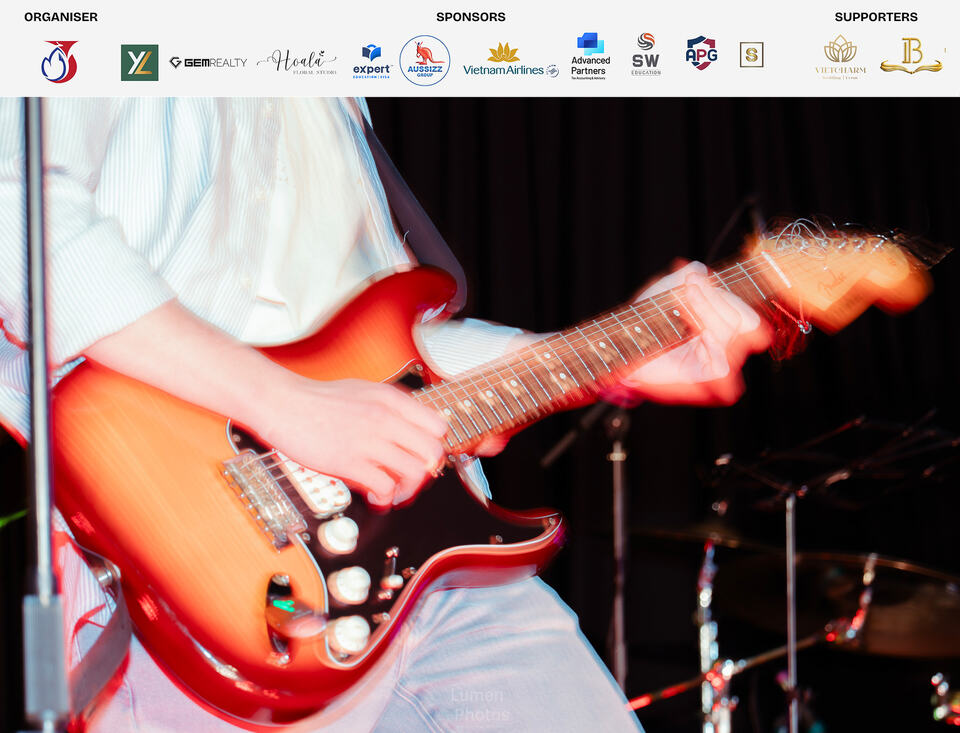Click the APG shield logo

[702, 53]
